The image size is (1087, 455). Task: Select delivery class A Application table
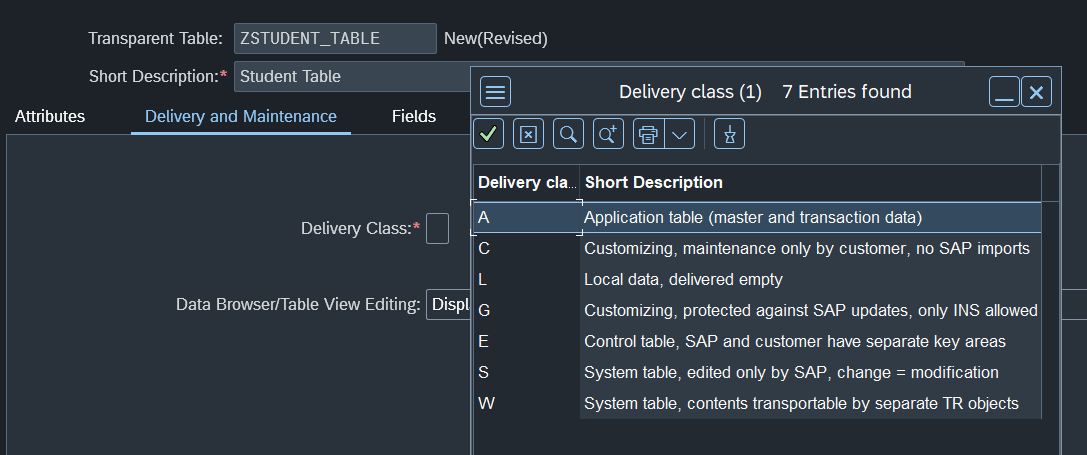pos(752,217)
